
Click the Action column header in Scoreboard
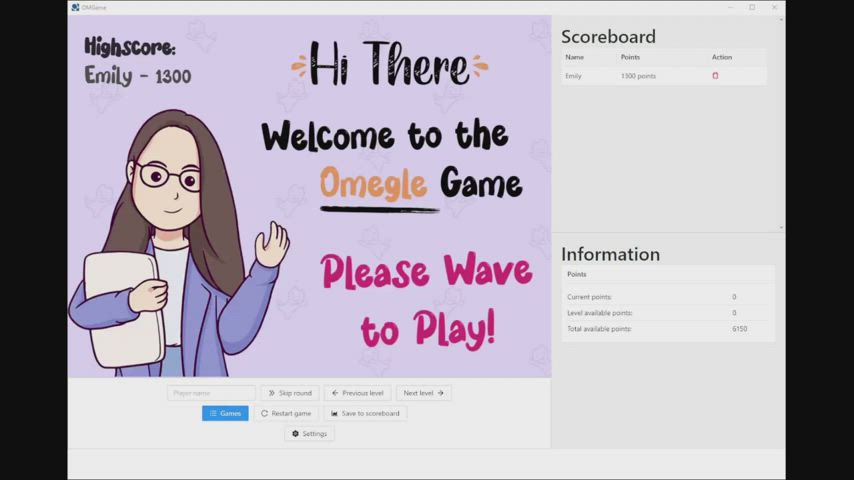(722, 57)
